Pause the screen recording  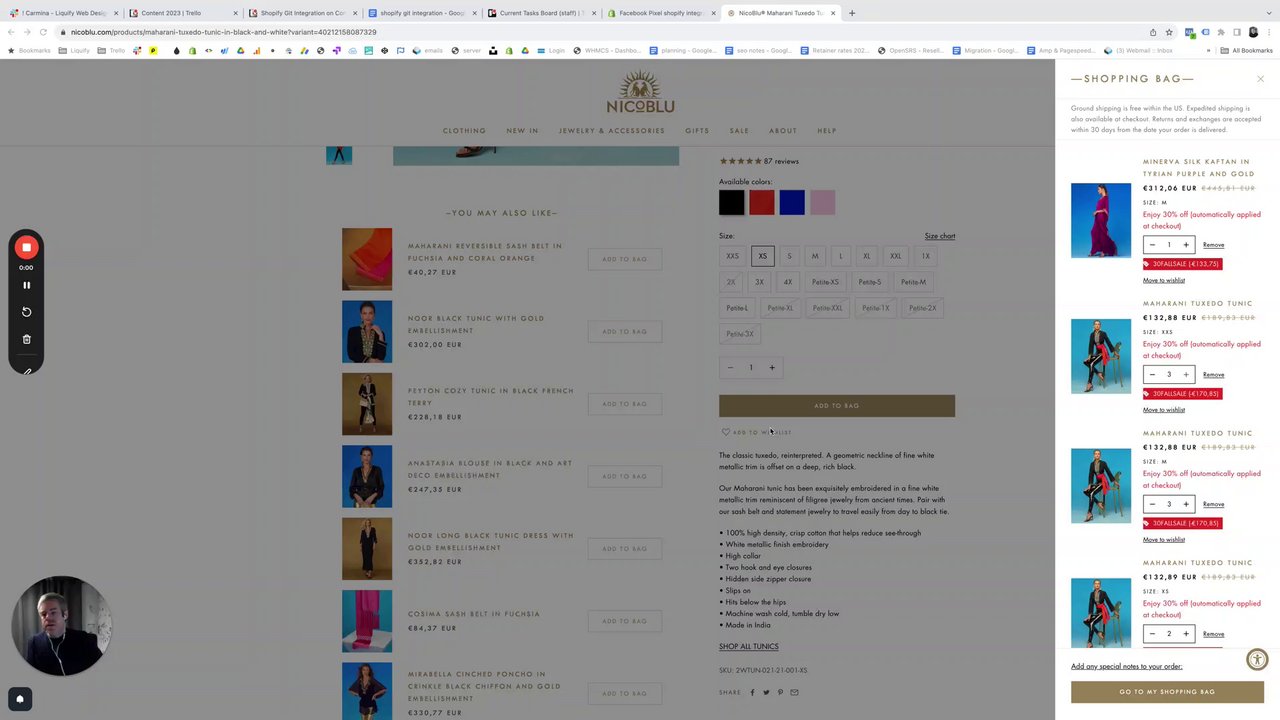tap(26, 285)
